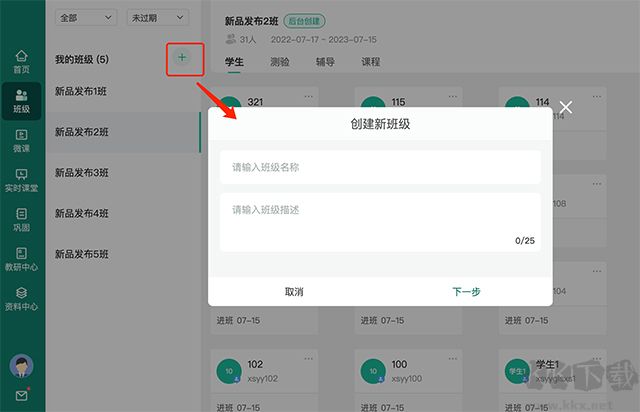Screen dimensions: 640x412
Task: Switch to the 辅导 tab
Action: (x=325, y=62)
